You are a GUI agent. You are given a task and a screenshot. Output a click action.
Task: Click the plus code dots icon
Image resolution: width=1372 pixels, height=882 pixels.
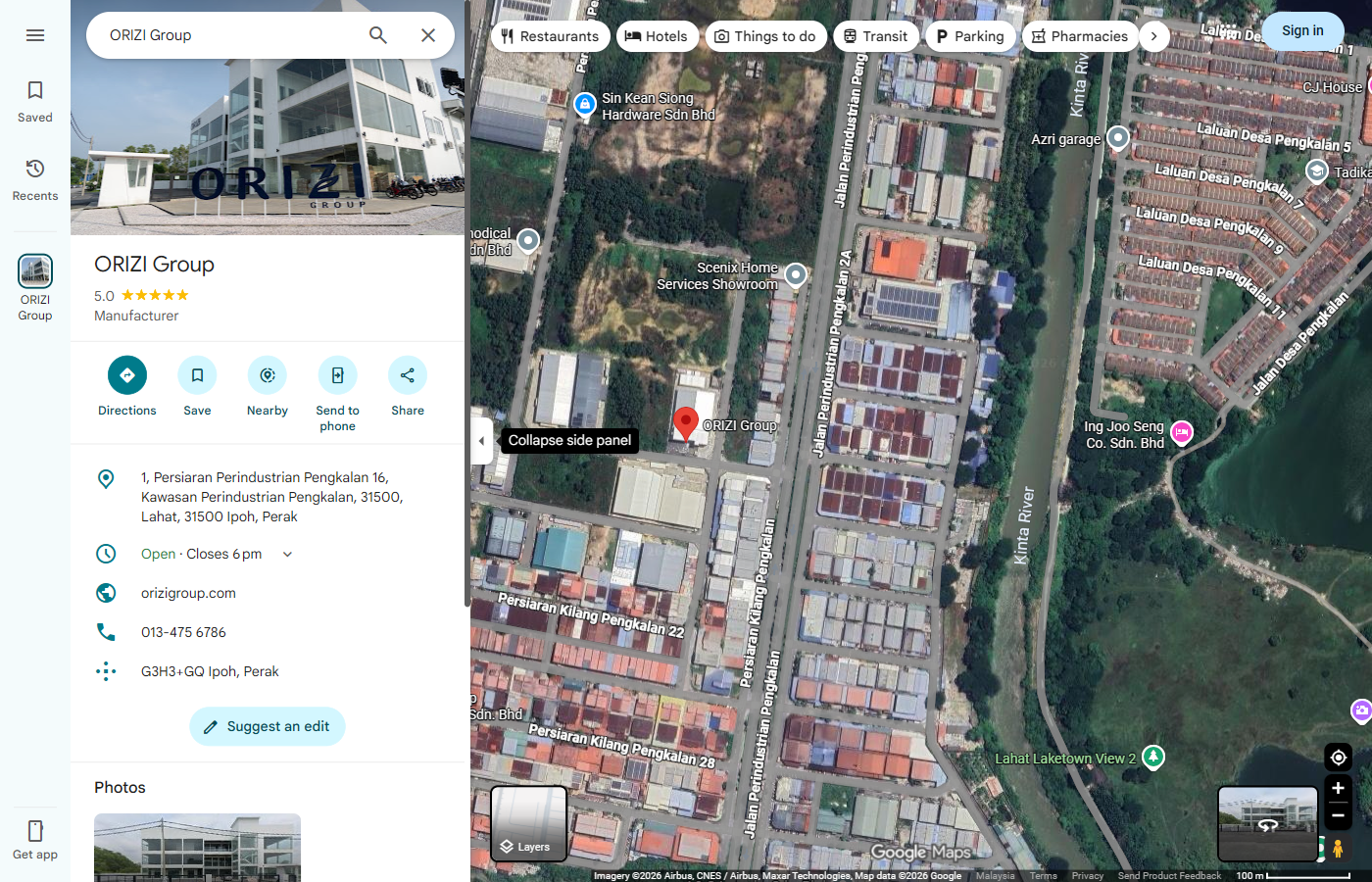[106, 671]
